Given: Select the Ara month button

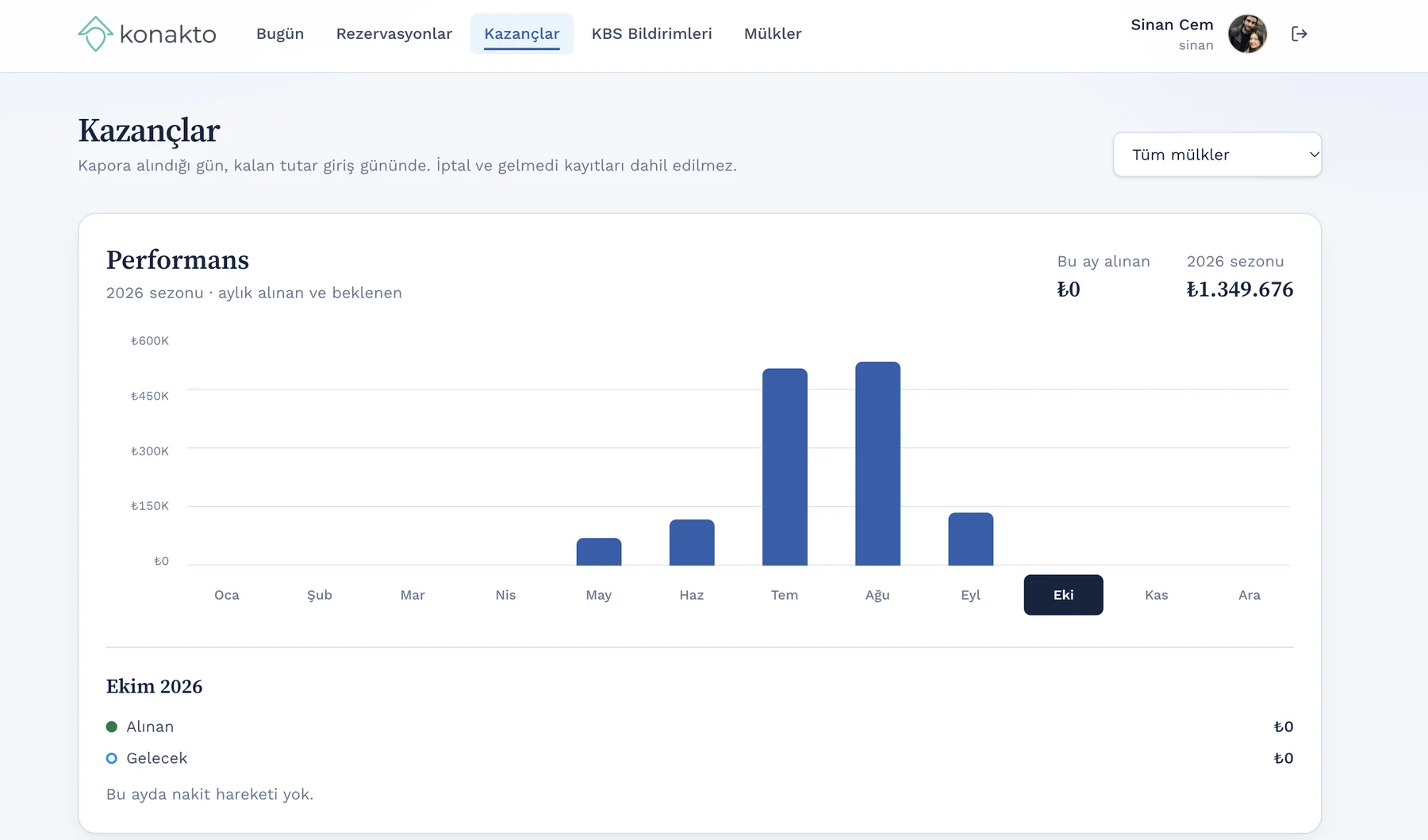Looking at the screenshot, I should point(1249,595).
